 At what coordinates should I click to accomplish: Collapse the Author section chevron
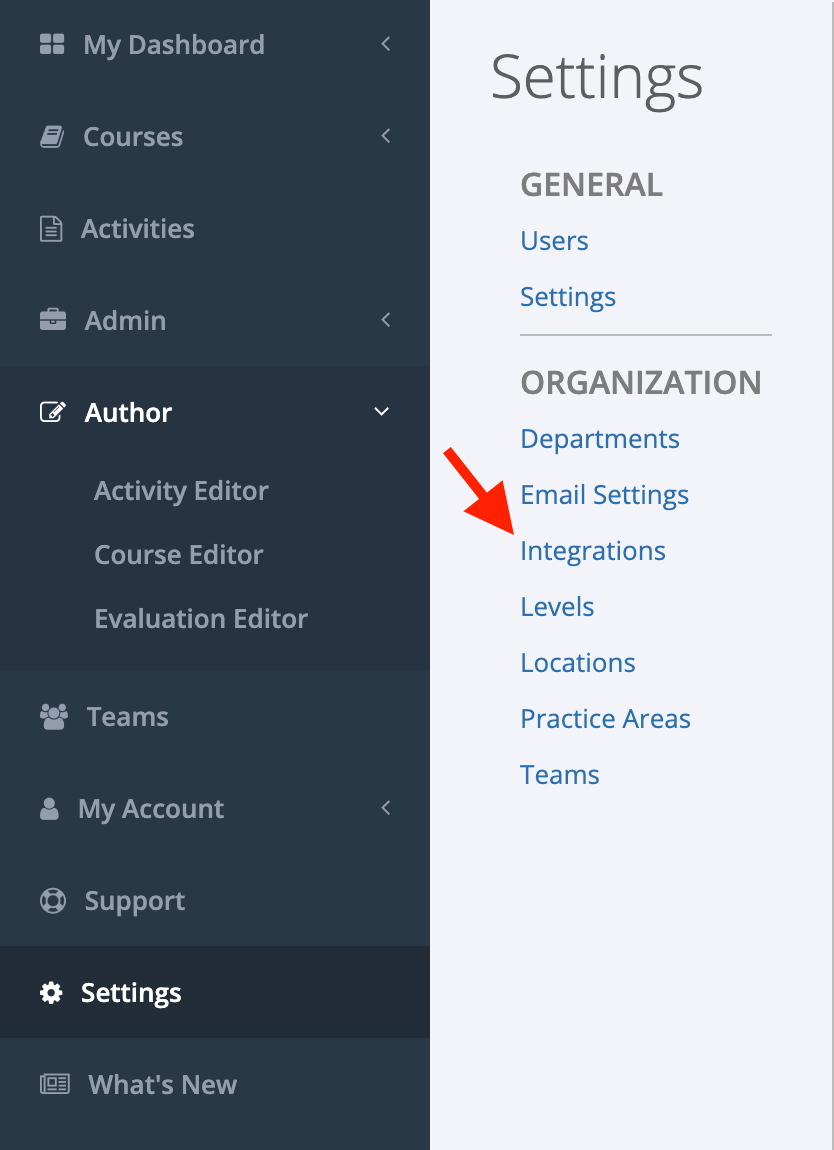[x=381, y=411]
